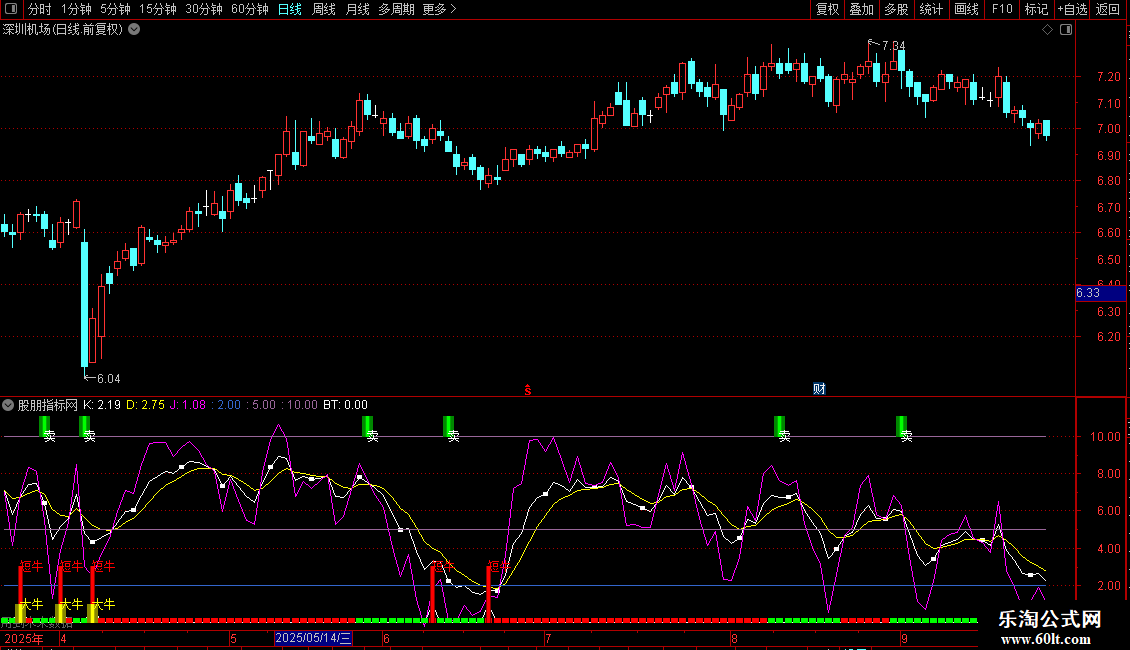Add stock via +自选 button
This screenshot has height=650, width=1130.
1072,10
